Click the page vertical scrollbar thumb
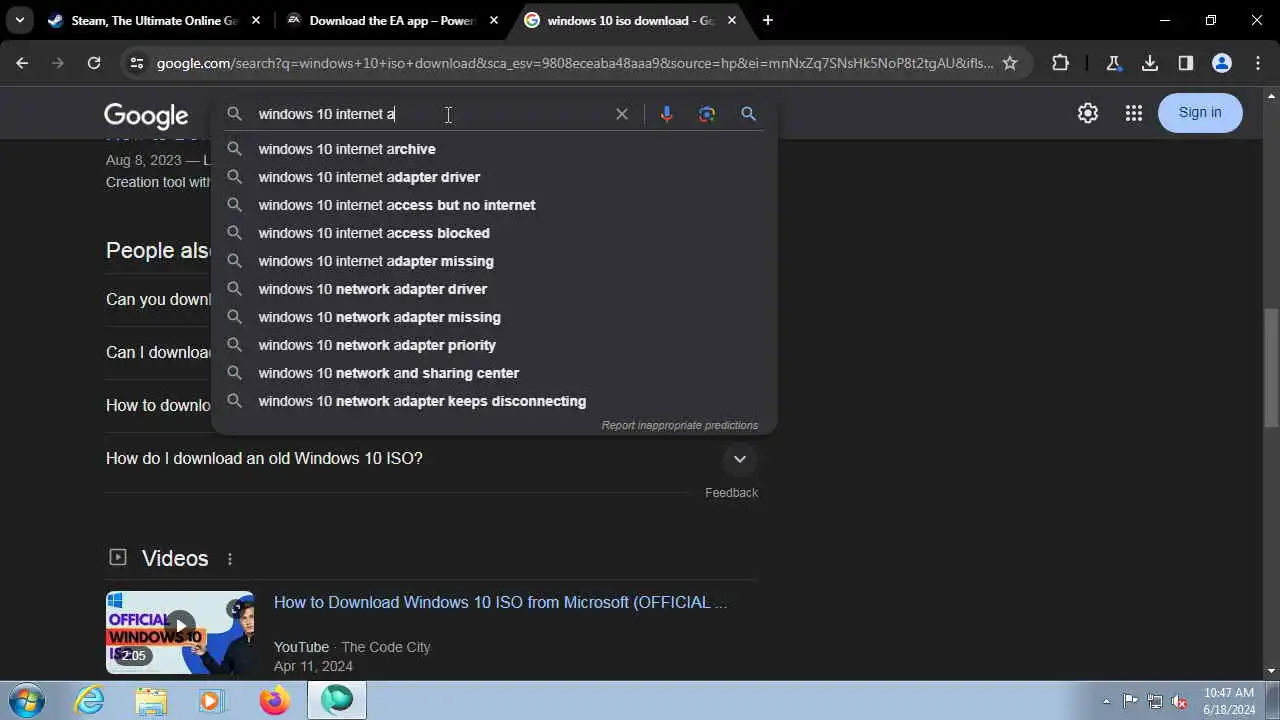Screen dimensions: 1280x720 pyautogui.click(x=1271, y=368)
